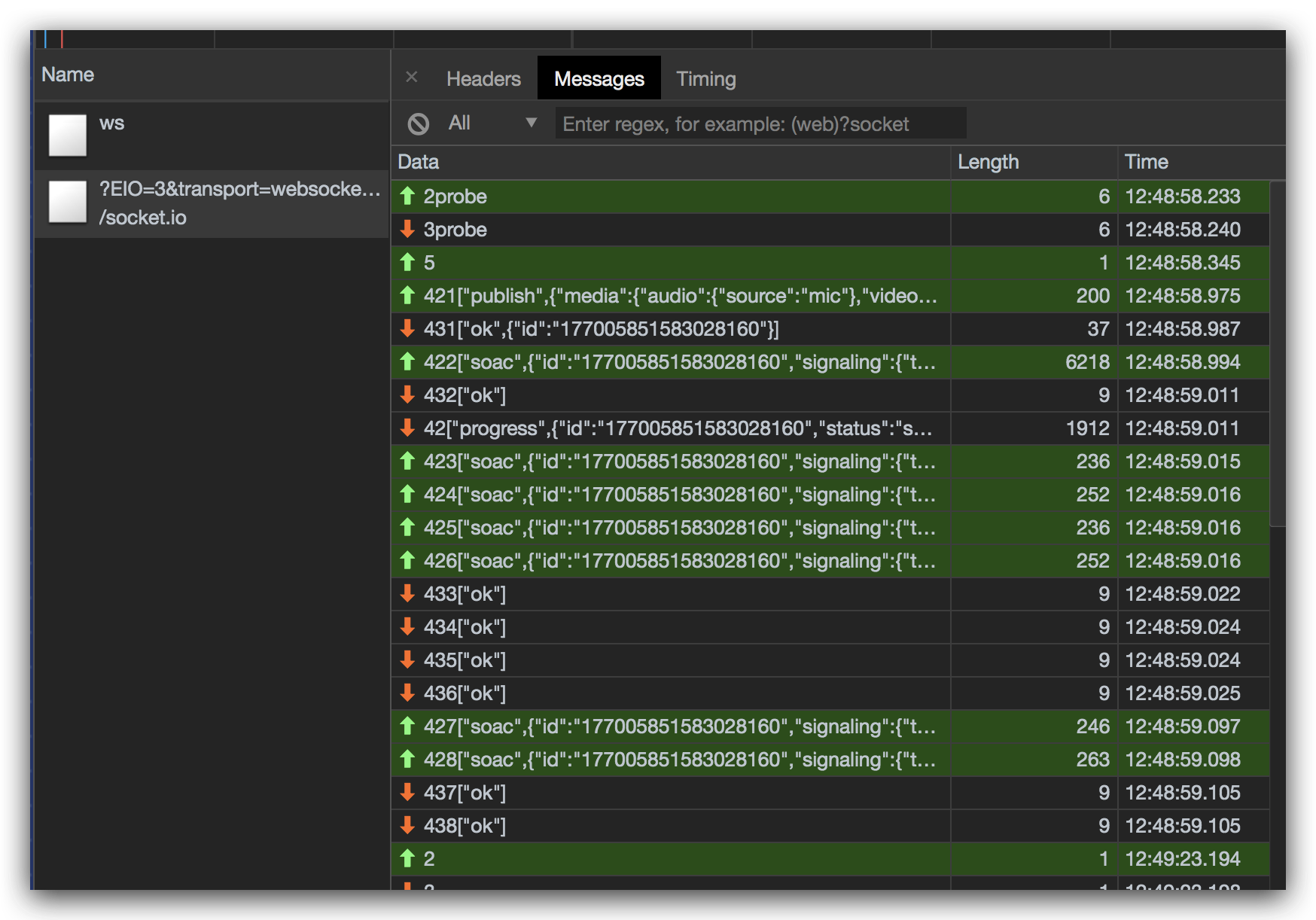Image resolution: width=1316 pixels, height=920 pixels.
Task: Click the upload arrow on the 6218-byte soac message
Action: coord(408,362)
